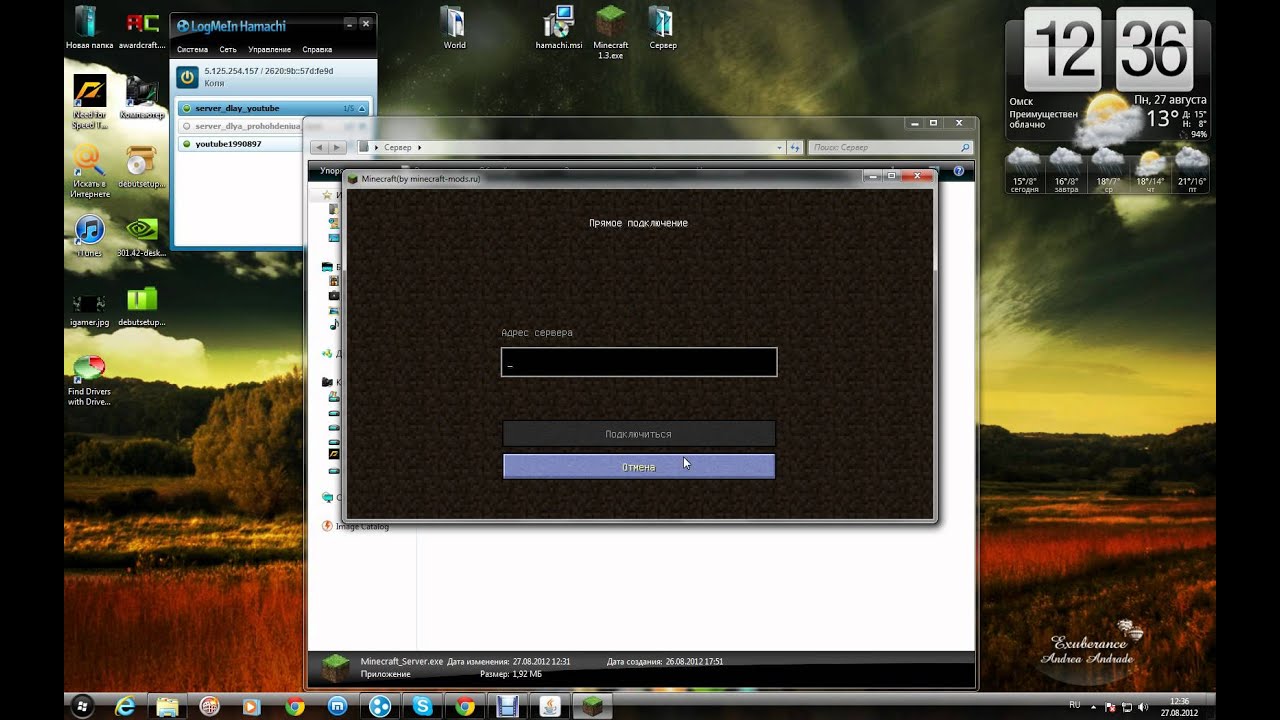This screenshot has height=720, width=1280.
Task: Select the World folder icon on desktop
Action: pos(454,27)
